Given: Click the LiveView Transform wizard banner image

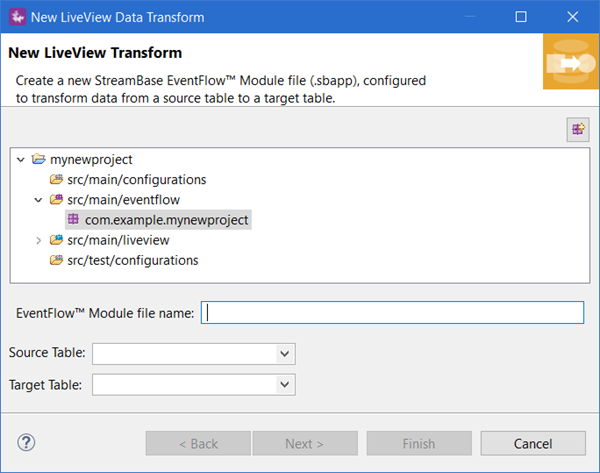Looking at the screenshot, I should coord(570,62).
